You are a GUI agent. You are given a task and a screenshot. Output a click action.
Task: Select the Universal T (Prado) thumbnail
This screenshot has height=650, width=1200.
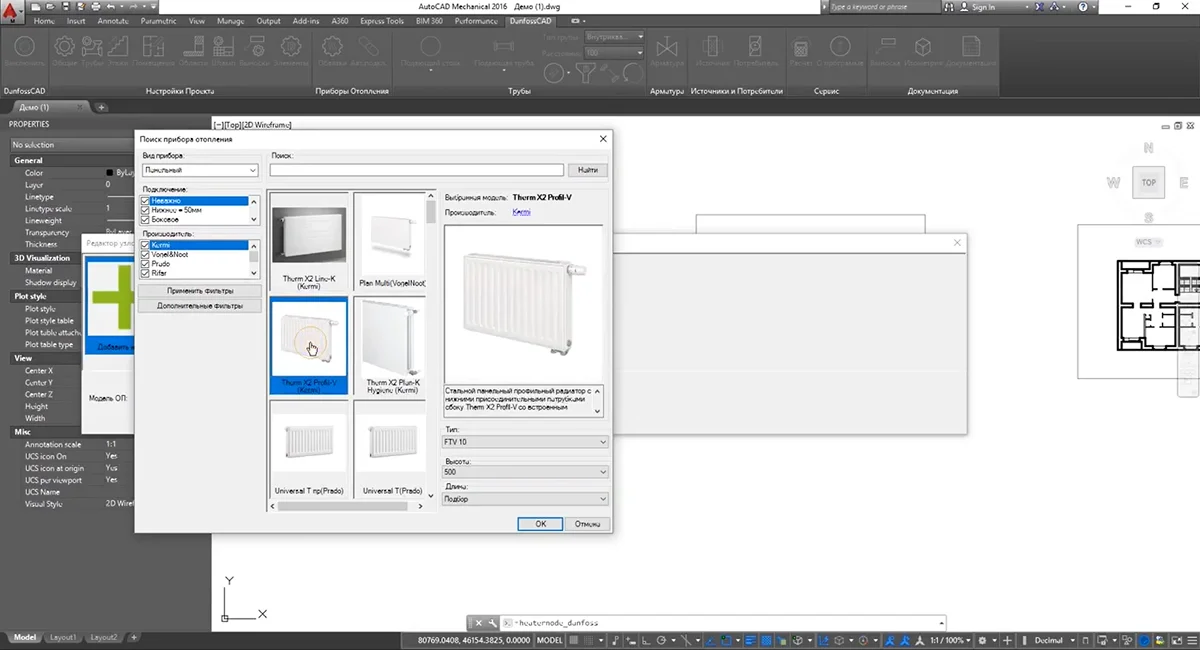tap(392, 450)
